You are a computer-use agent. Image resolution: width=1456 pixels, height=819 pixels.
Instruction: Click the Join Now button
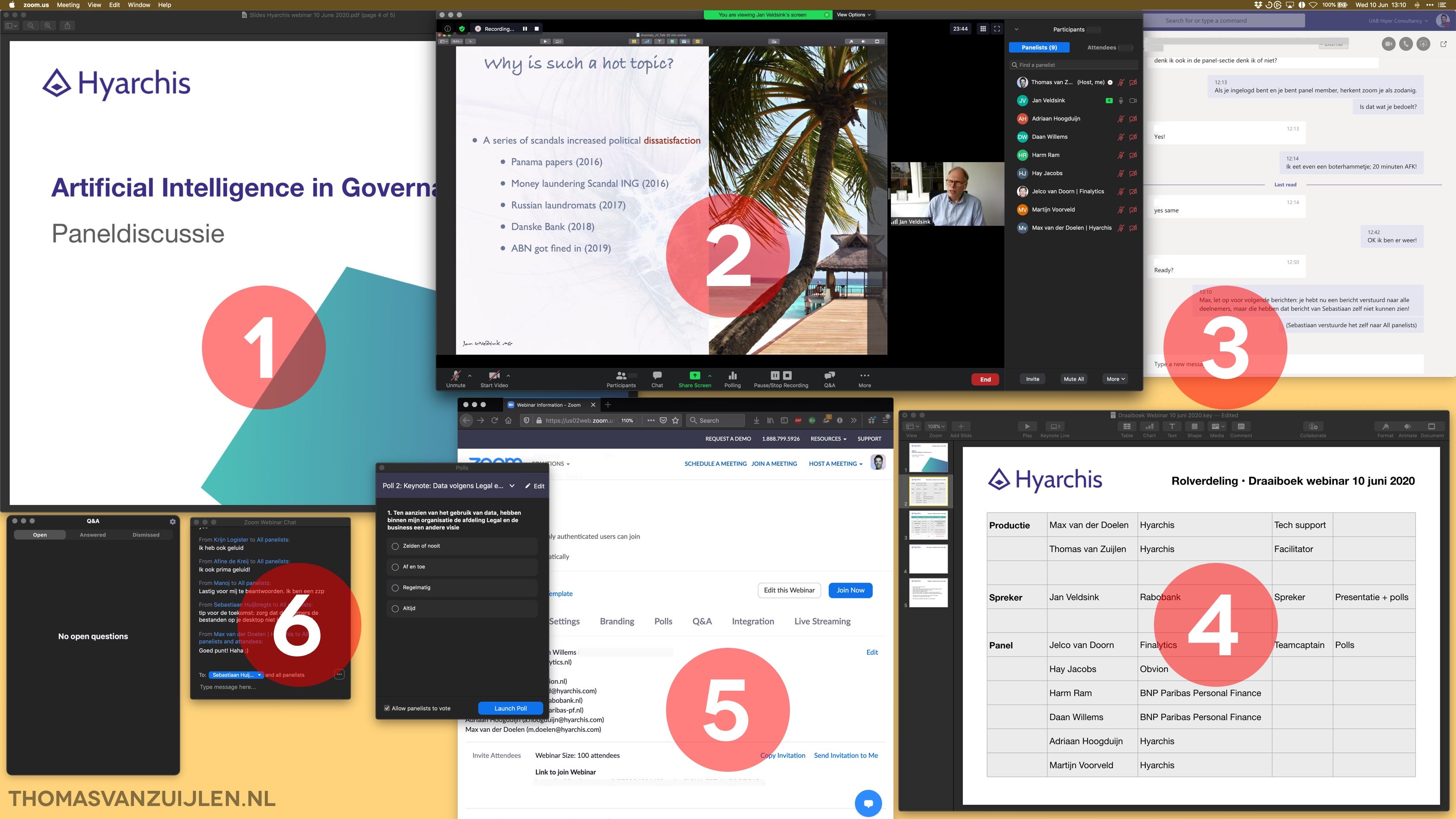click(x=850, y=590)
